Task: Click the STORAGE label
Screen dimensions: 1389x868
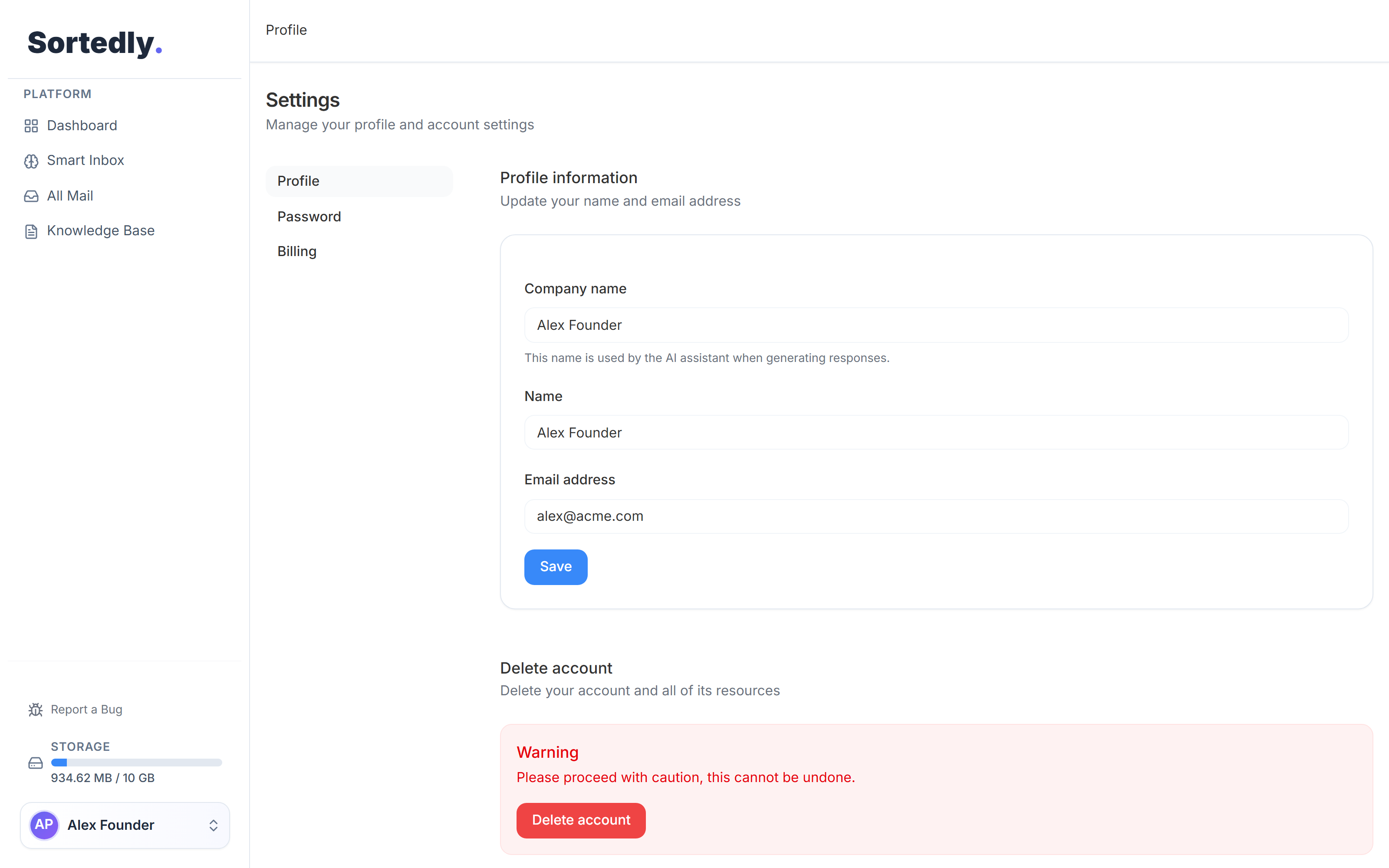Action: [x=80, y=747]
